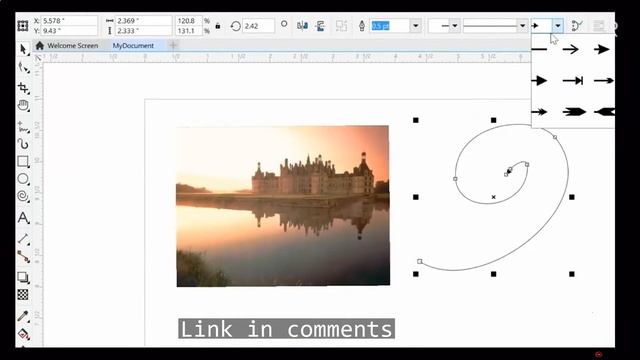Click the Y position field
The width and height of the screenshot is (640, 360).
(70, 31)
